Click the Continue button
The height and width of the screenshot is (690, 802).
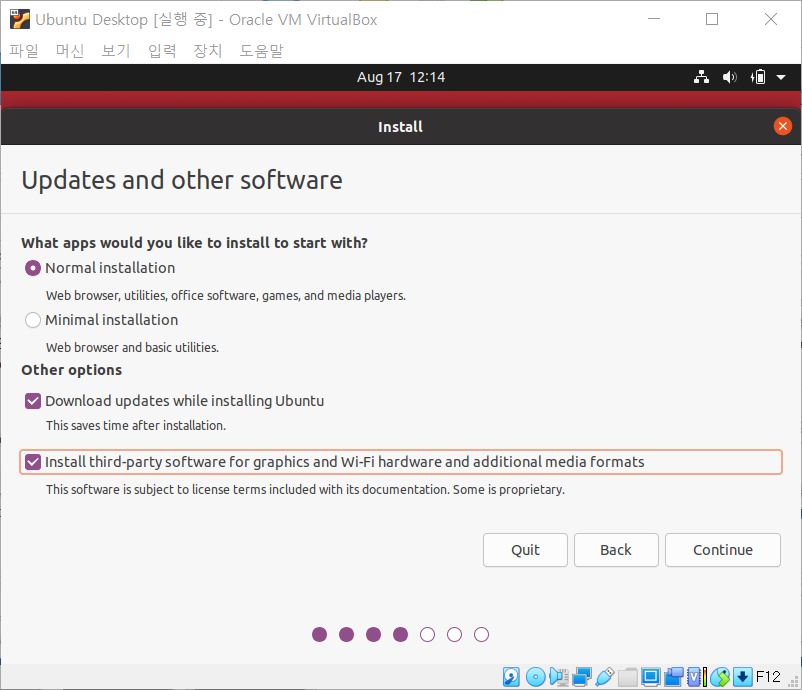tap(723, 550)
